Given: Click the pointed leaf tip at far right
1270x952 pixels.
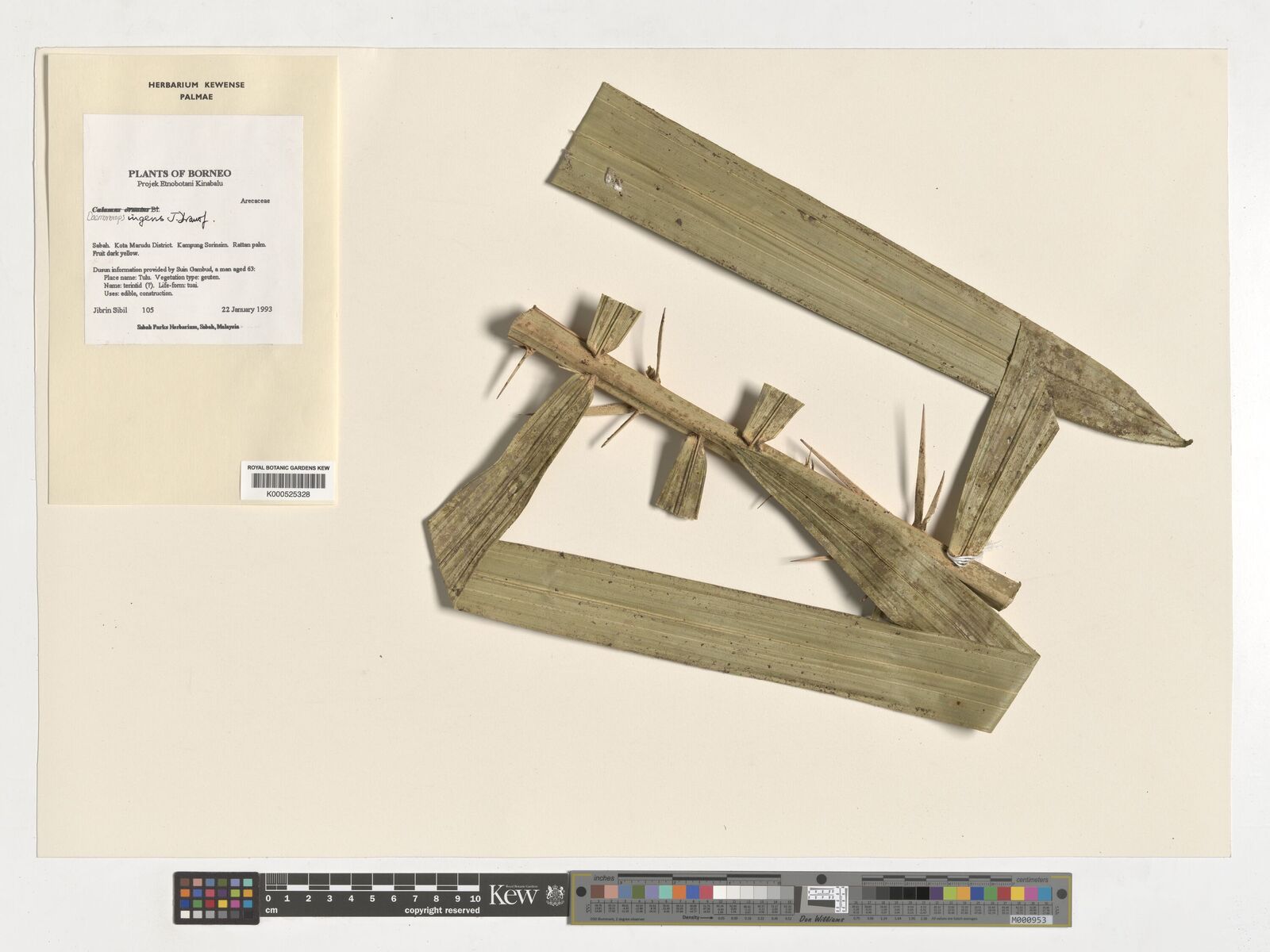Looking at the screenshot, I should (x=1185, y=442).
